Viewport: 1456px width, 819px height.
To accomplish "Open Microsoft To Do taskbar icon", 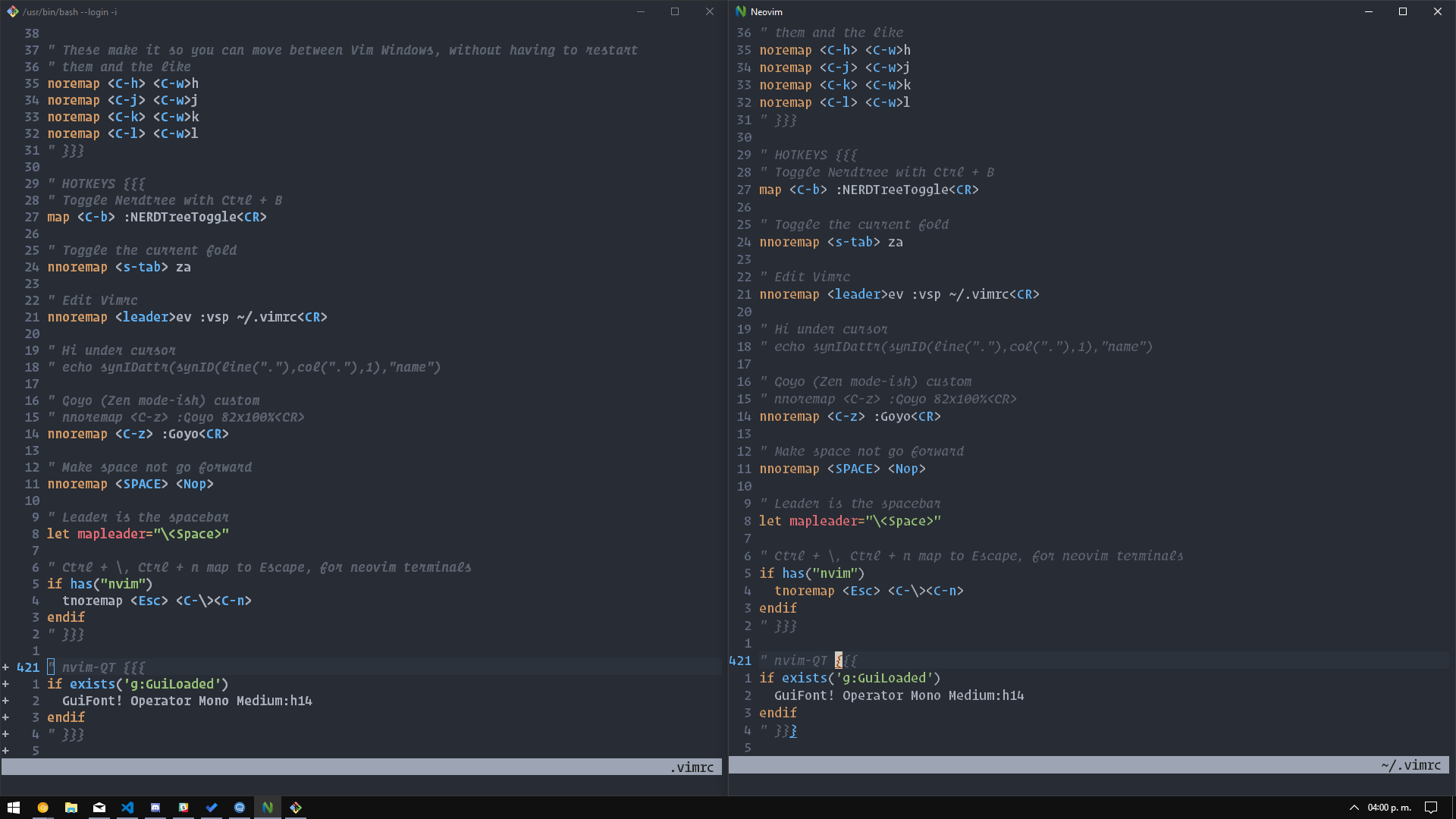I will [212, 808].
